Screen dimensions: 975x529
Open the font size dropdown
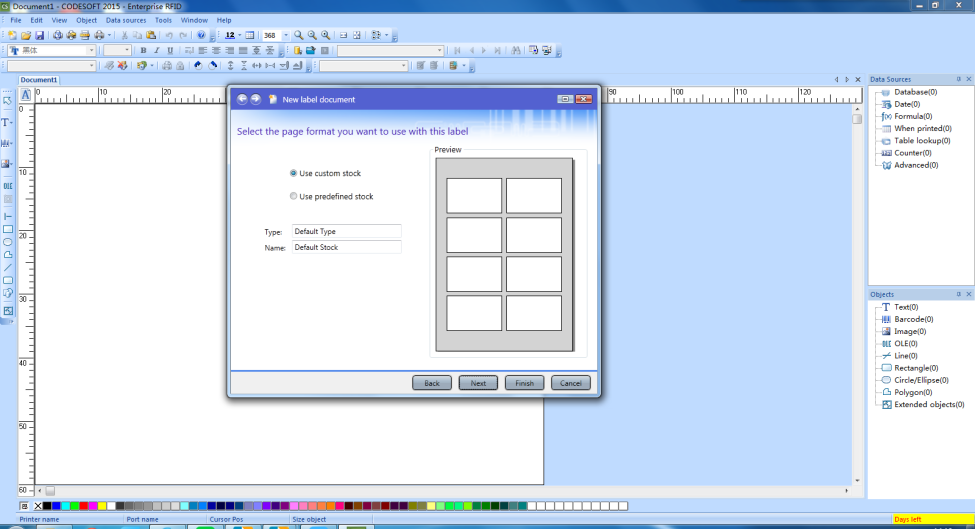127,50
